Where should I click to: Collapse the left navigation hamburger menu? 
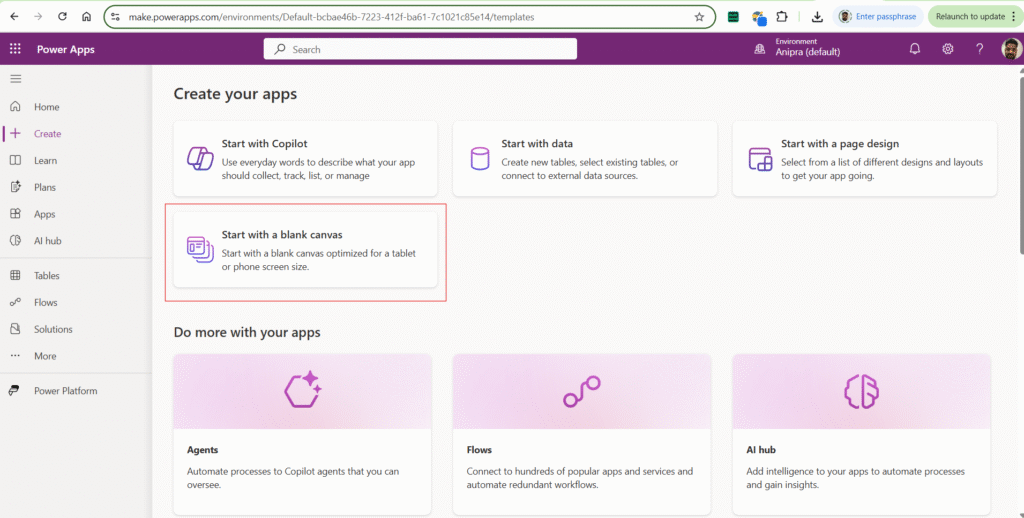point(16,79)
